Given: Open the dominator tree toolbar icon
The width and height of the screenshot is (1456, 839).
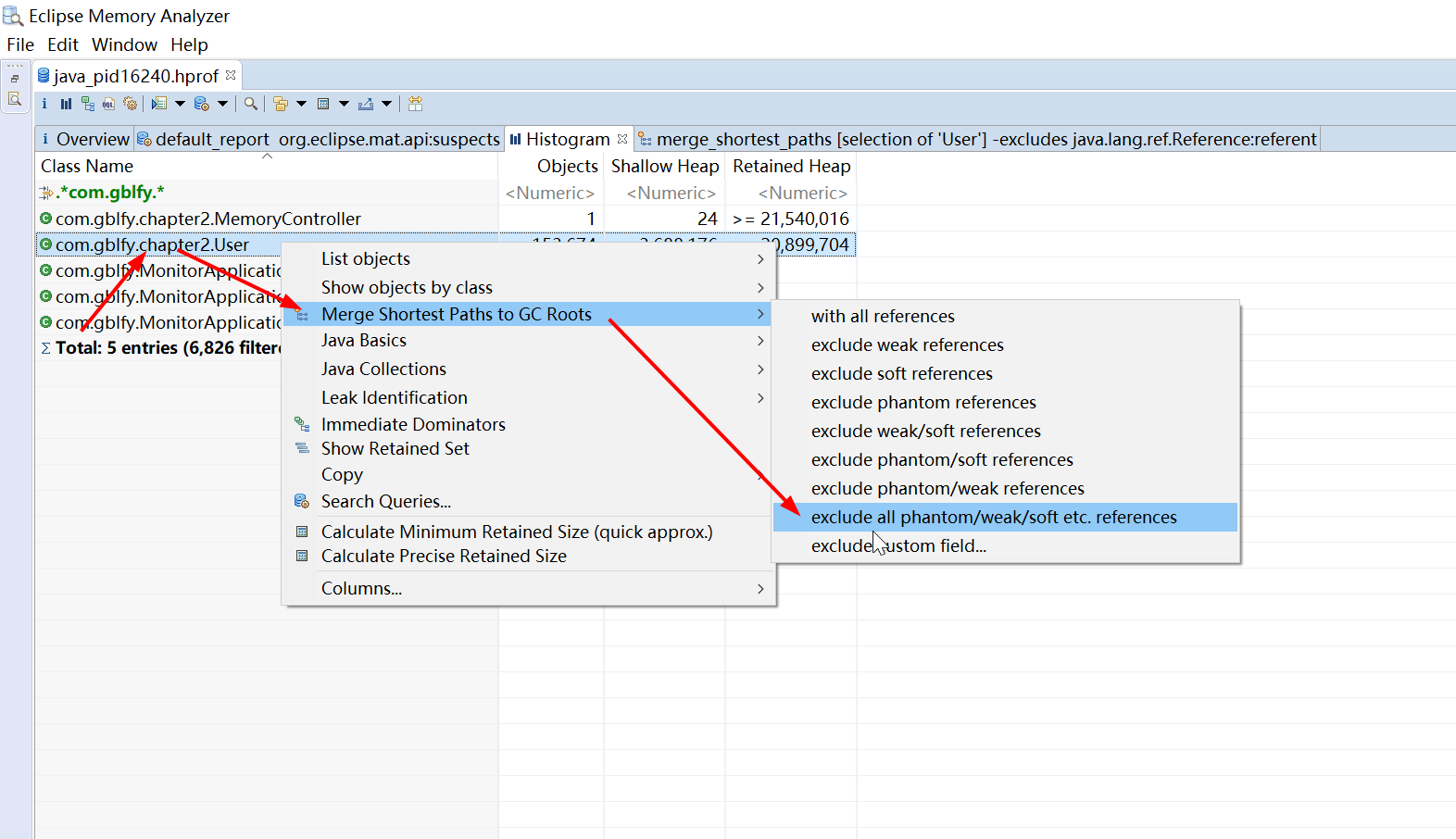Looking at the screenshot, I should (x=87, y=104).
